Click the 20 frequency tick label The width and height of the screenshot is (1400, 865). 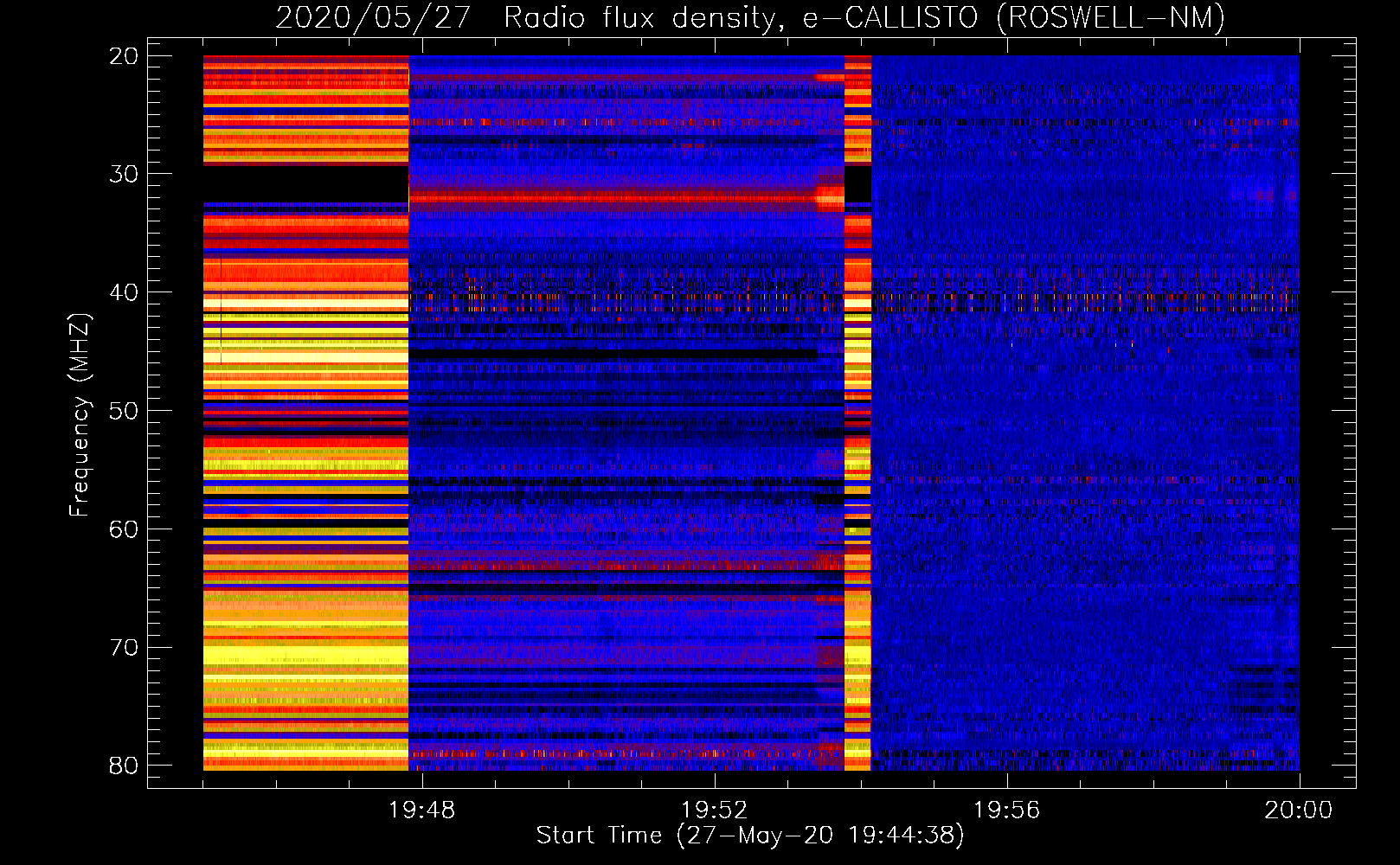[x=125, y=56]
